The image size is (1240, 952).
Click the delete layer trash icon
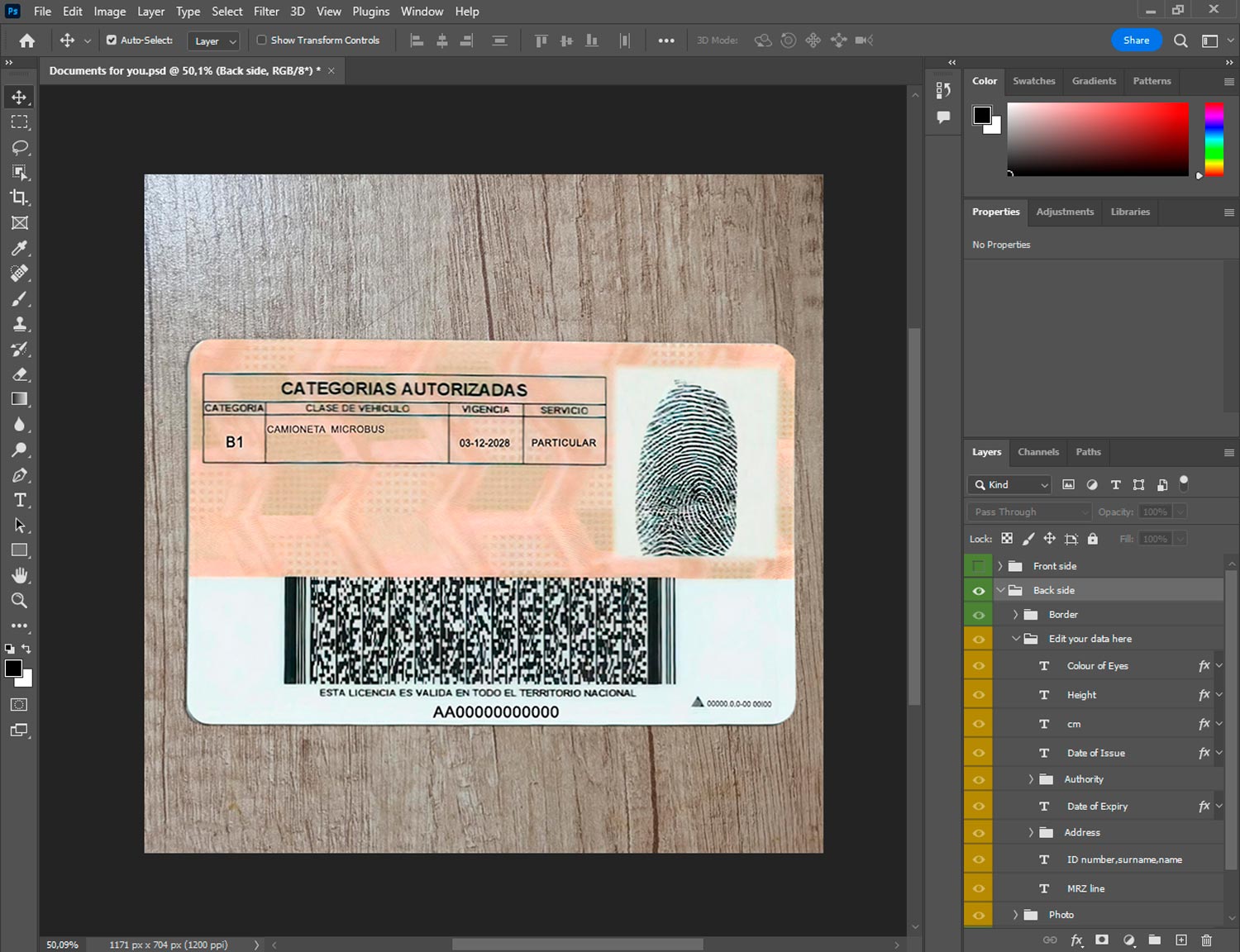click(x=1206, y=940)
